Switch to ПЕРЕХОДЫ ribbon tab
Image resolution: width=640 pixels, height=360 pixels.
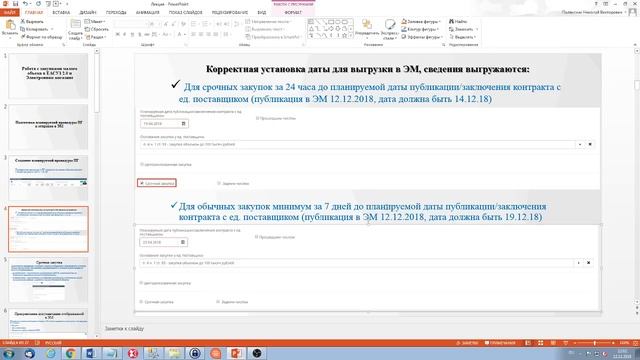tap(116, 12)
